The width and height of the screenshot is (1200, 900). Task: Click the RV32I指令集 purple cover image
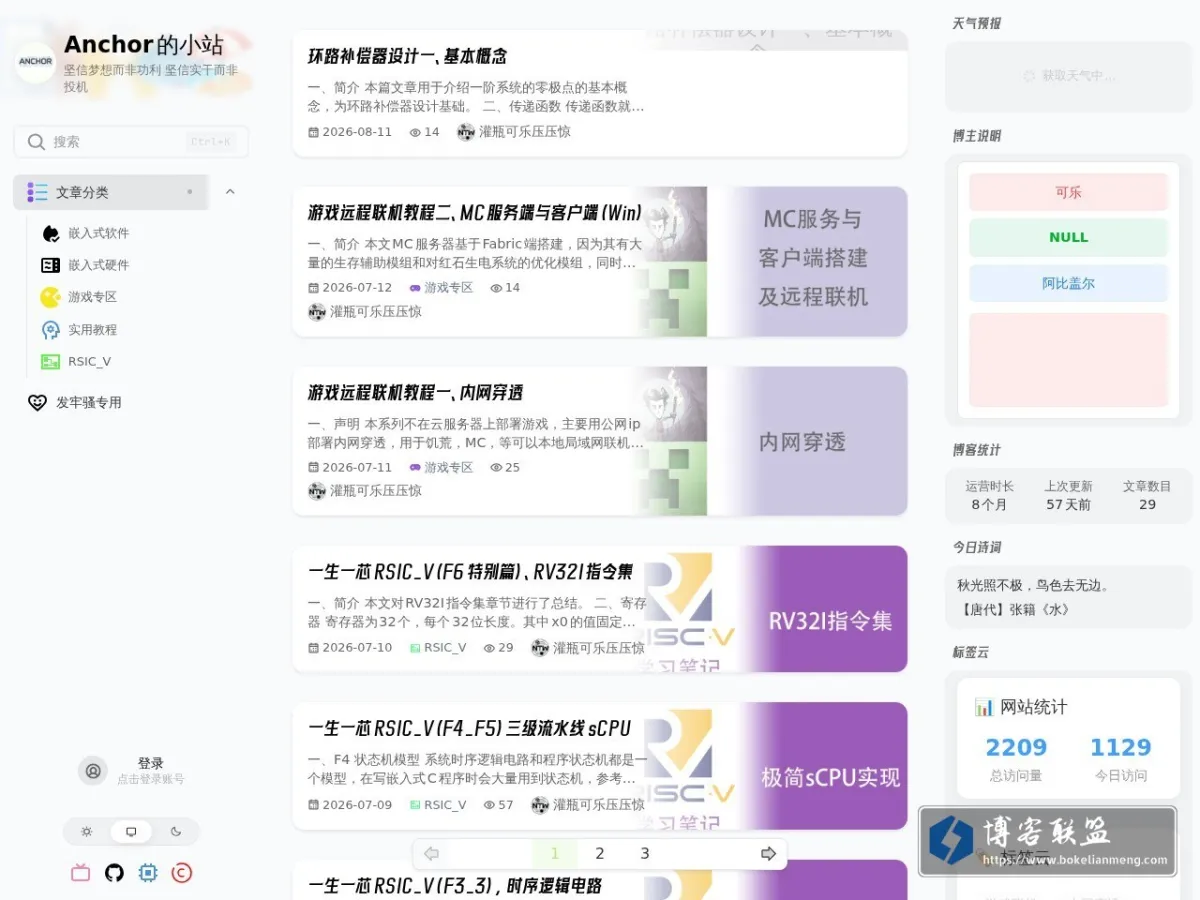pos(775,609)
